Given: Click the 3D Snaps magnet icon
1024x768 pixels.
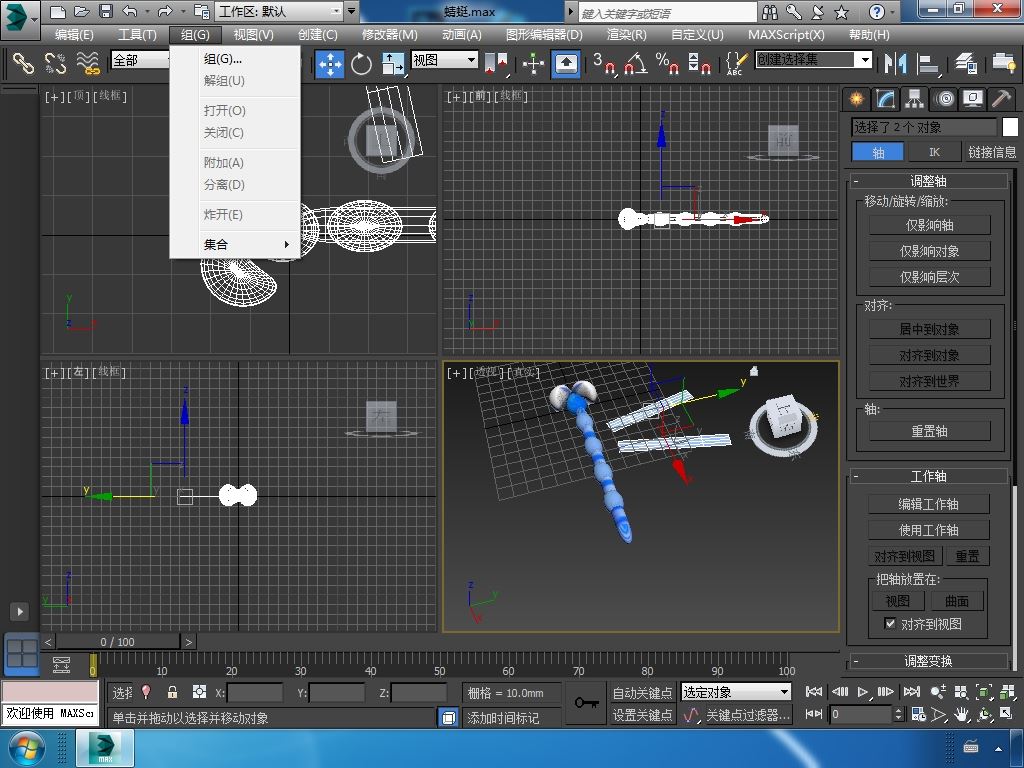Looking at the screenshot, I should [x=604, y=63].
